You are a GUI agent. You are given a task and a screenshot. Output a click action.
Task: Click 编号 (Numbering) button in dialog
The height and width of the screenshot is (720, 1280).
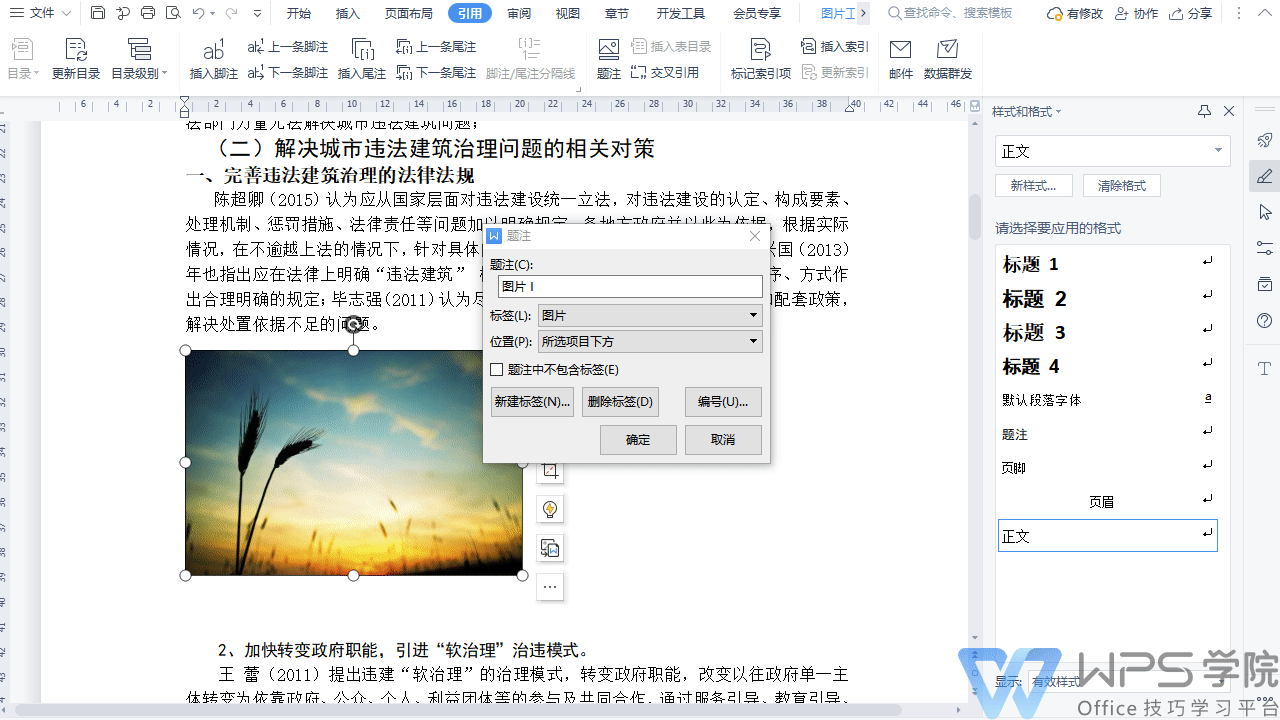click(723, 402)
